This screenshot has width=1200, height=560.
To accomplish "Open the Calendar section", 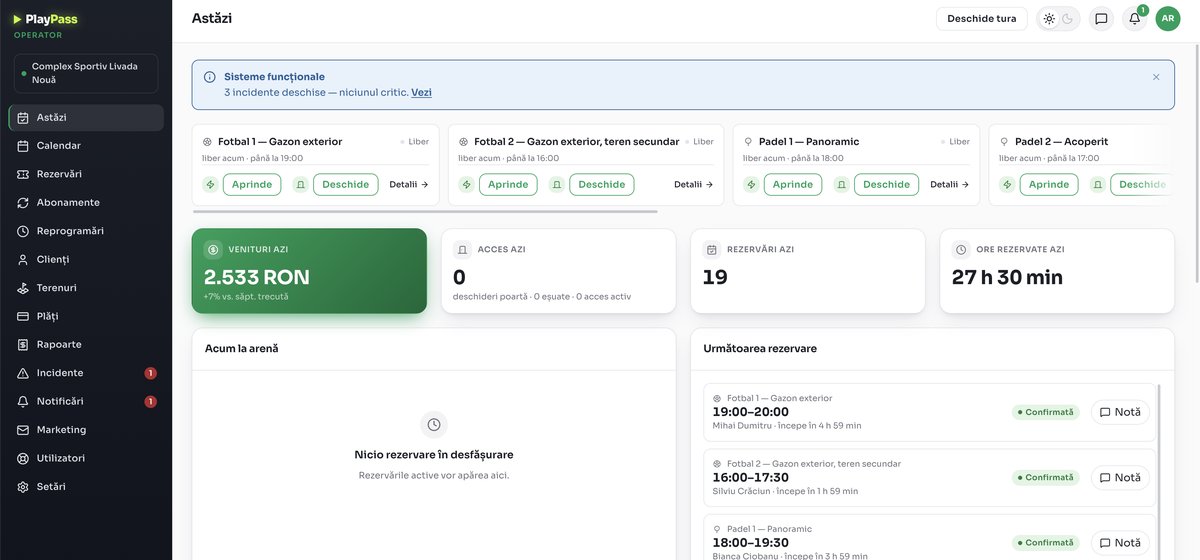I will click(86, 146).
